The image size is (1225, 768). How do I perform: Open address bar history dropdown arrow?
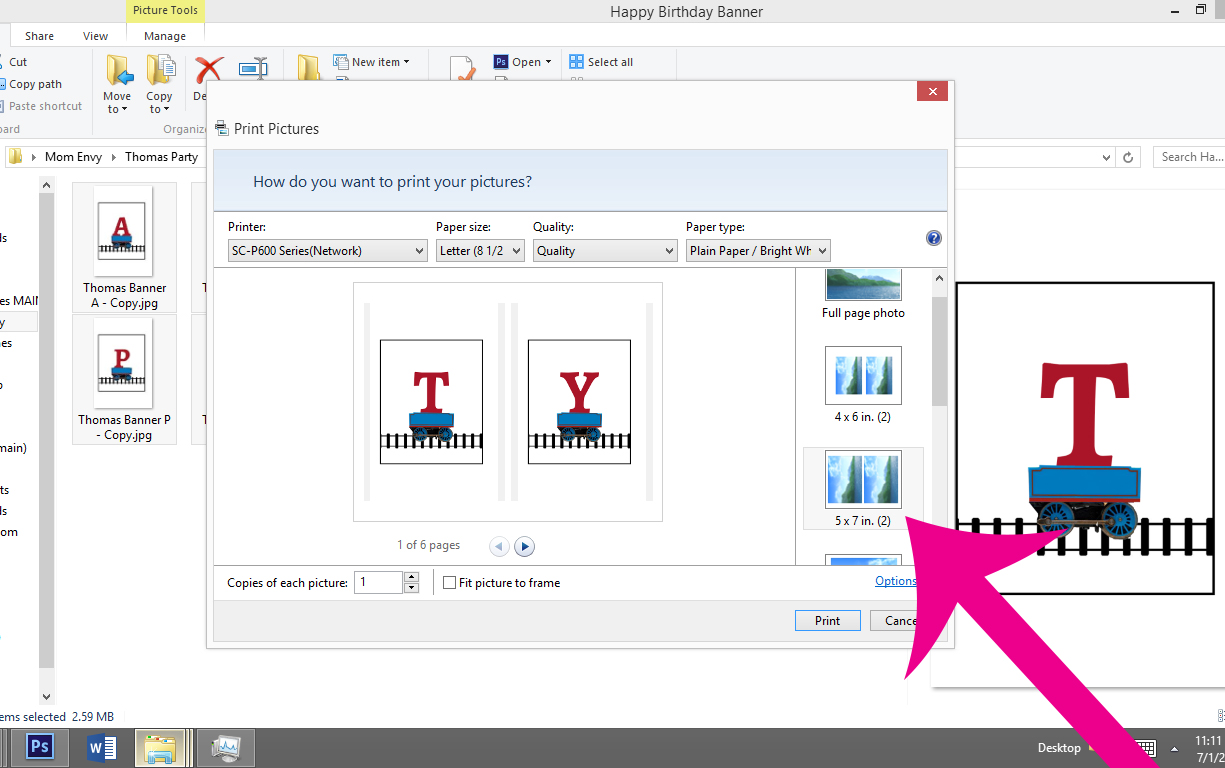[x=1106, y=157]
